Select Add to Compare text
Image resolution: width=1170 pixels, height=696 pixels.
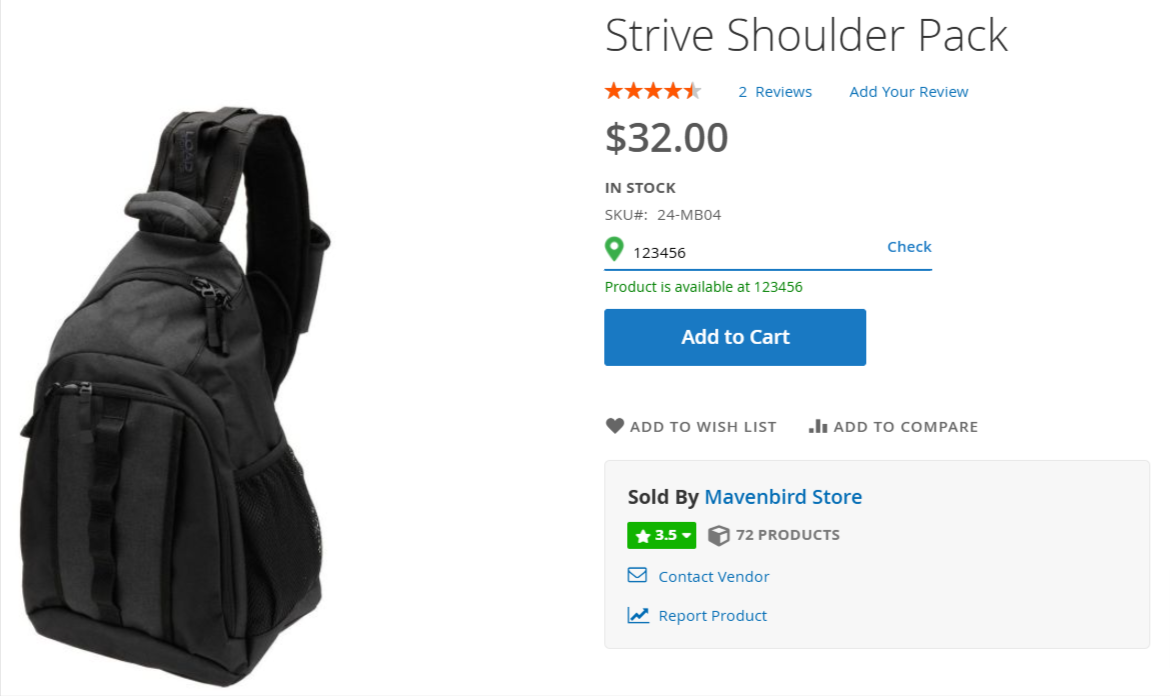[906, 427]
